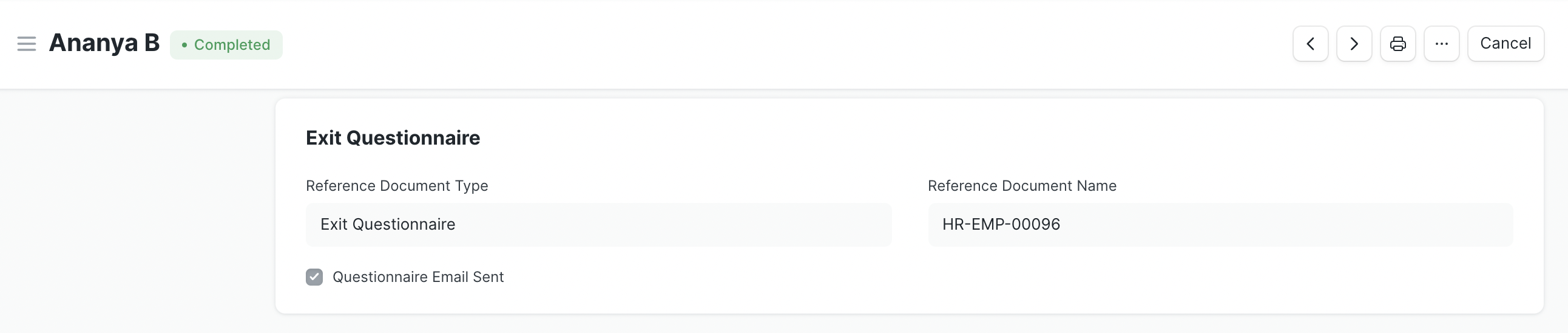Open the three-dots more options menu
The image size is (1568, 333).
1441,44
